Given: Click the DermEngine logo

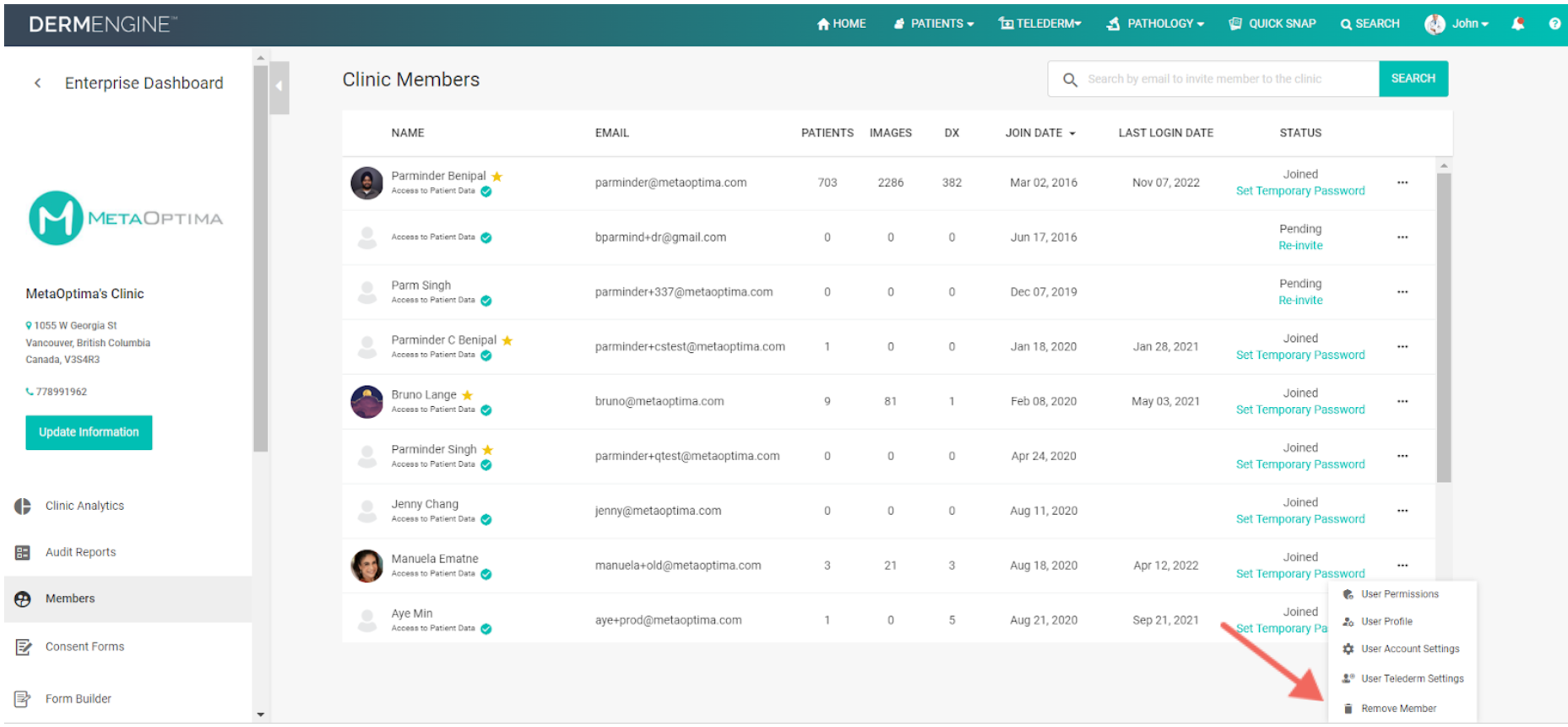Looking at the screenshot, I should pos(103,24).
